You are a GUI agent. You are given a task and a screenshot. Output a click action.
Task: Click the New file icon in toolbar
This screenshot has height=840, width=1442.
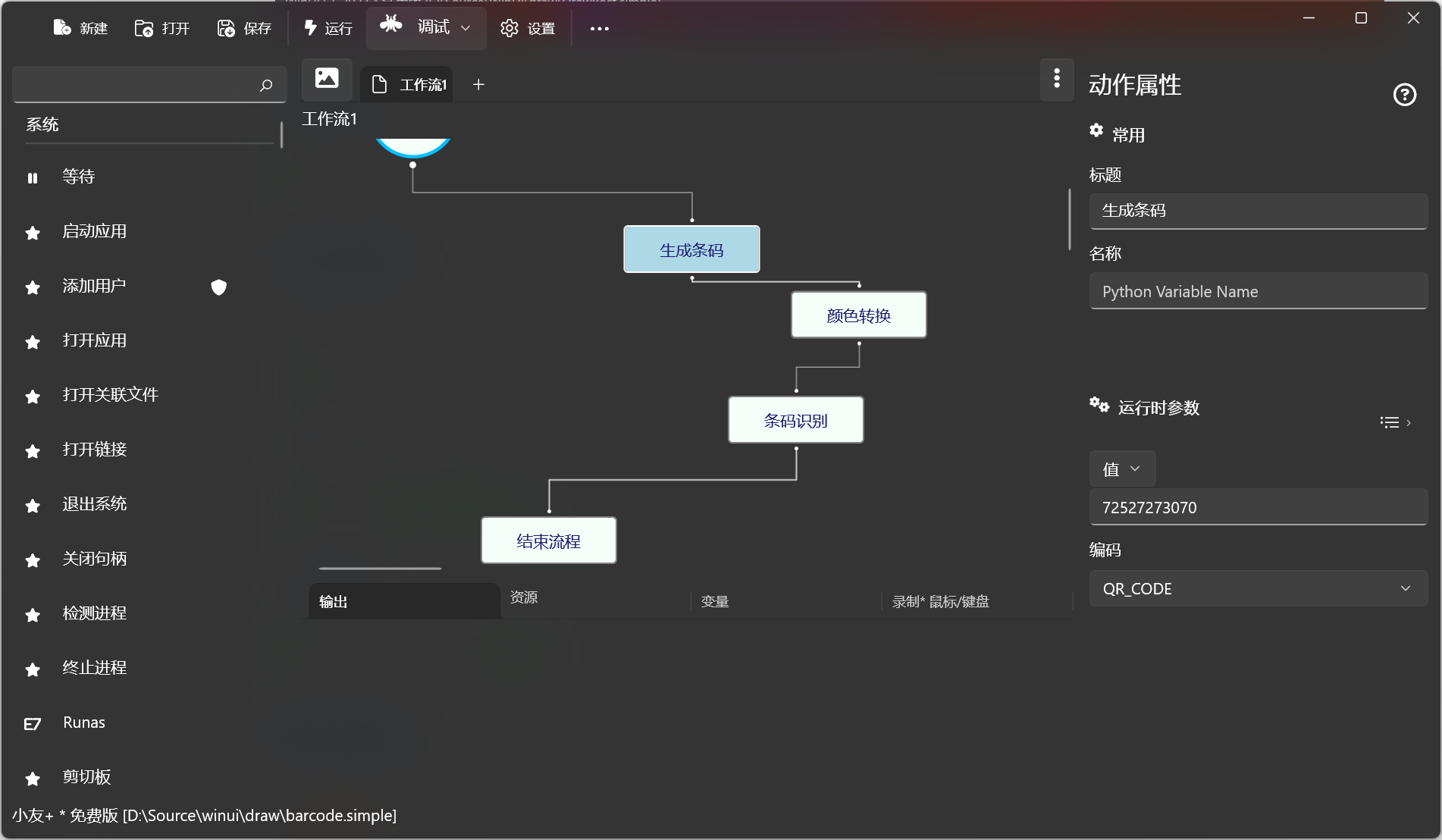point(62,28)
